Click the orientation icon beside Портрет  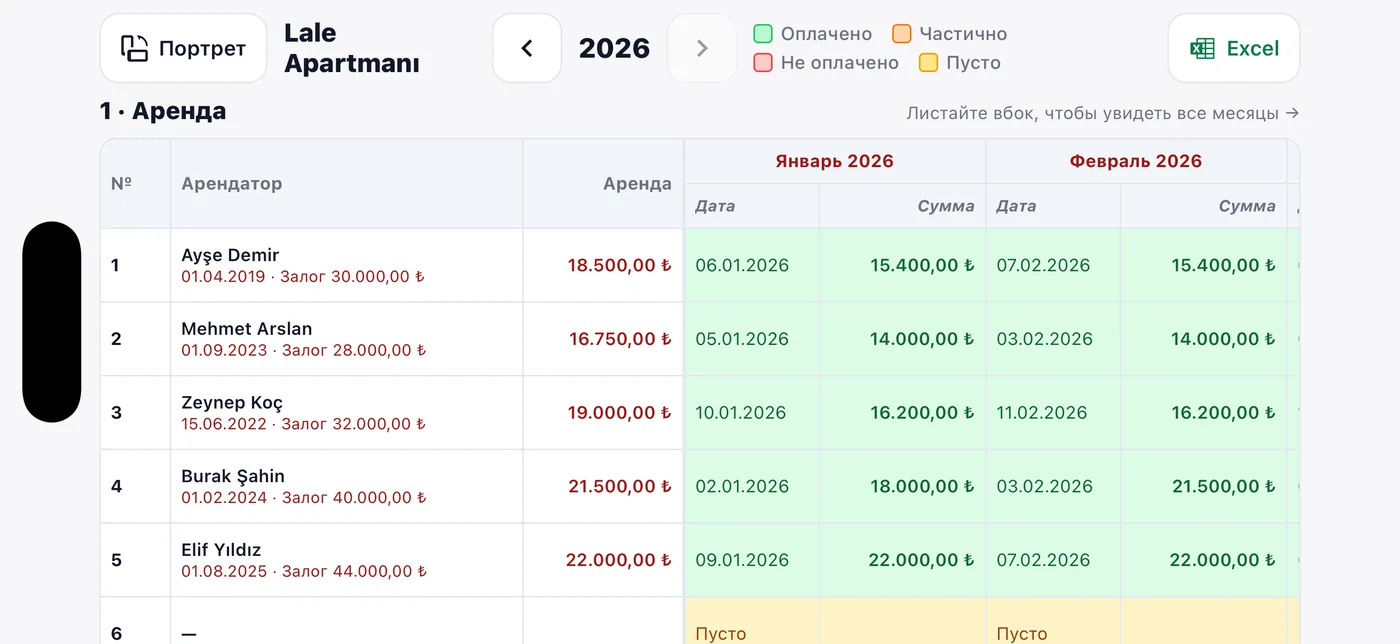134,48
